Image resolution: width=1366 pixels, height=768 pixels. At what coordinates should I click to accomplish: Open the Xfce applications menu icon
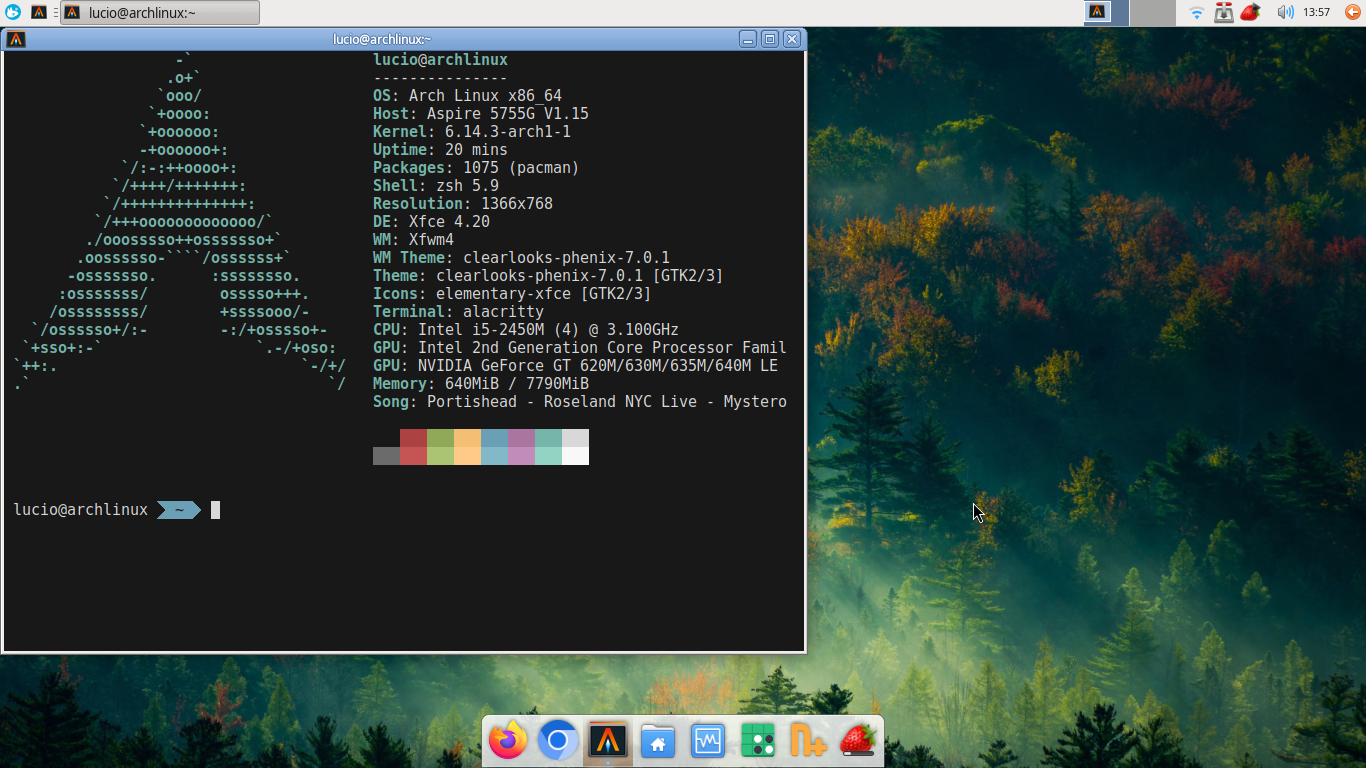coord(13,12)
